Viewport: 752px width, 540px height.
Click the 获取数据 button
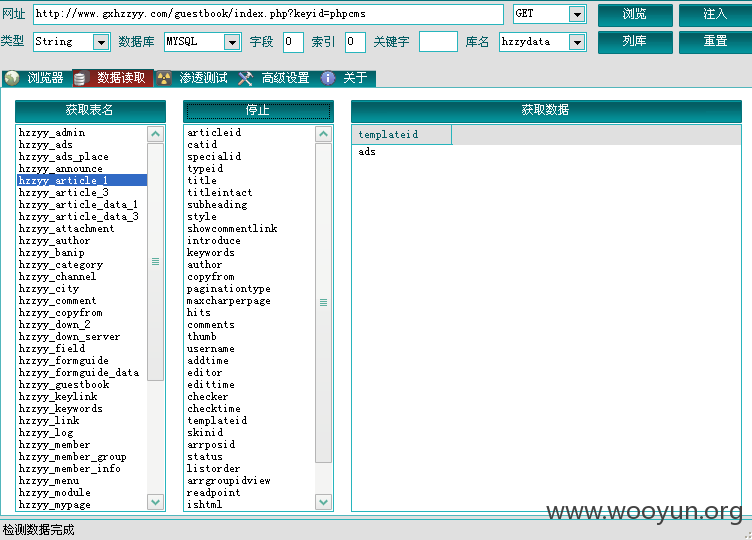(546, 111)
